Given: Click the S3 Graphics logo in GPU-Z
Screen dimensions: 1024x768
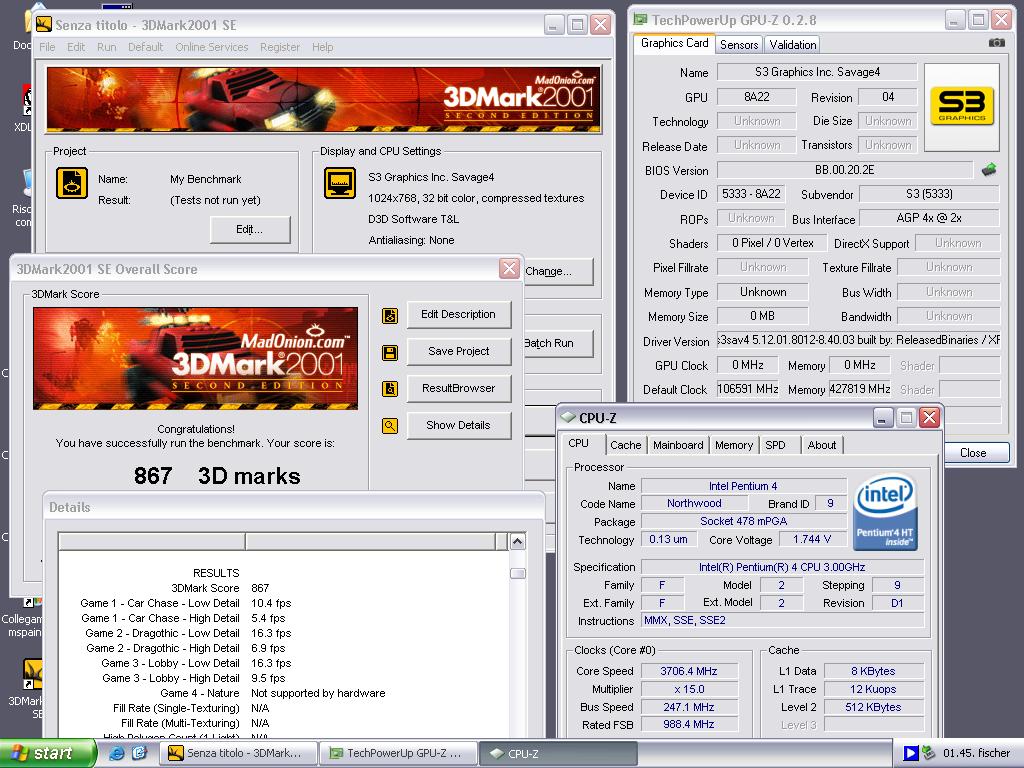Looking at the screenshot, I should (x=962, y=106).
